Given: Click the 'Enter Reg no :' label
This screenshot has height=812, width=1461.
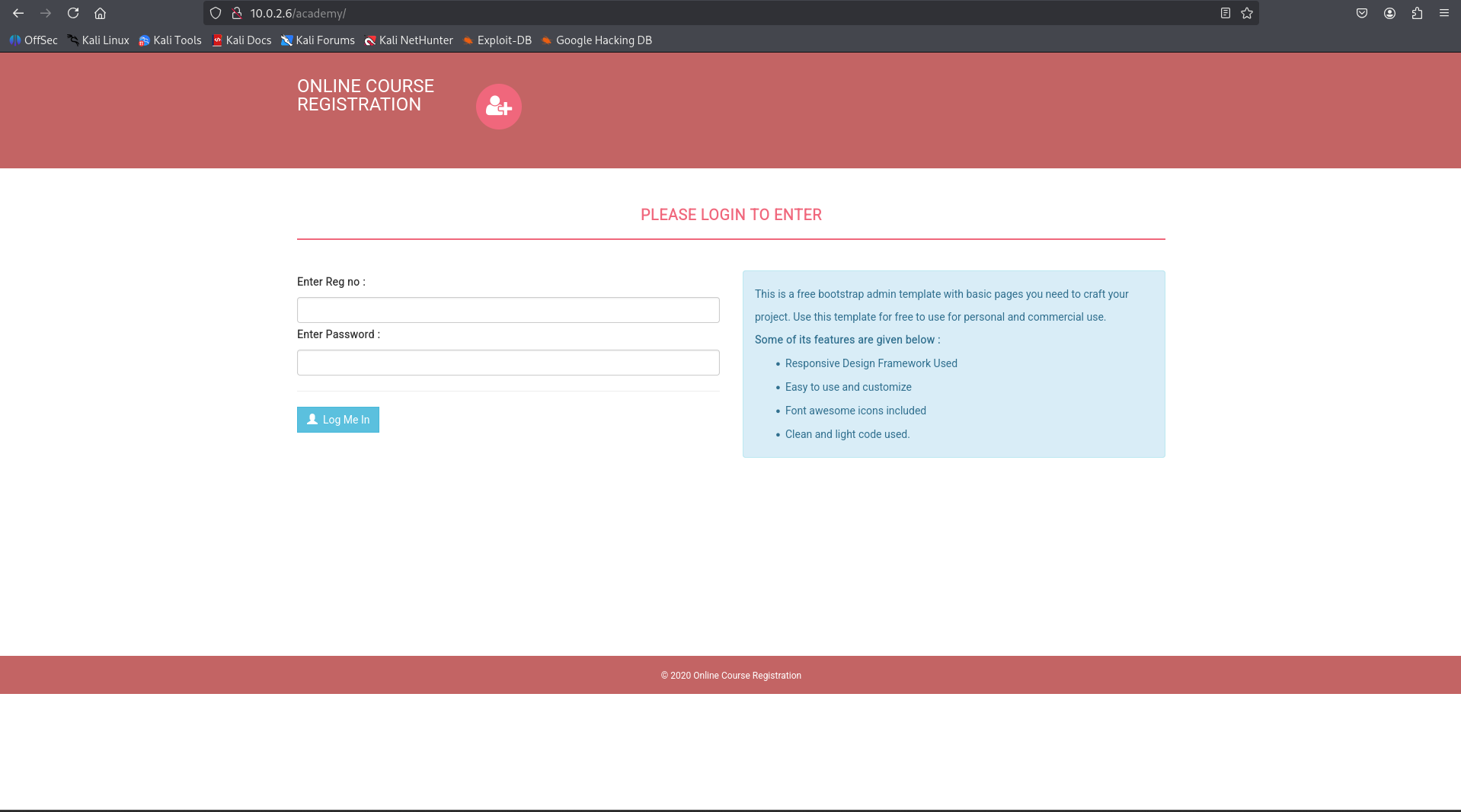Looking at the screenshot, I should [331, 282].
